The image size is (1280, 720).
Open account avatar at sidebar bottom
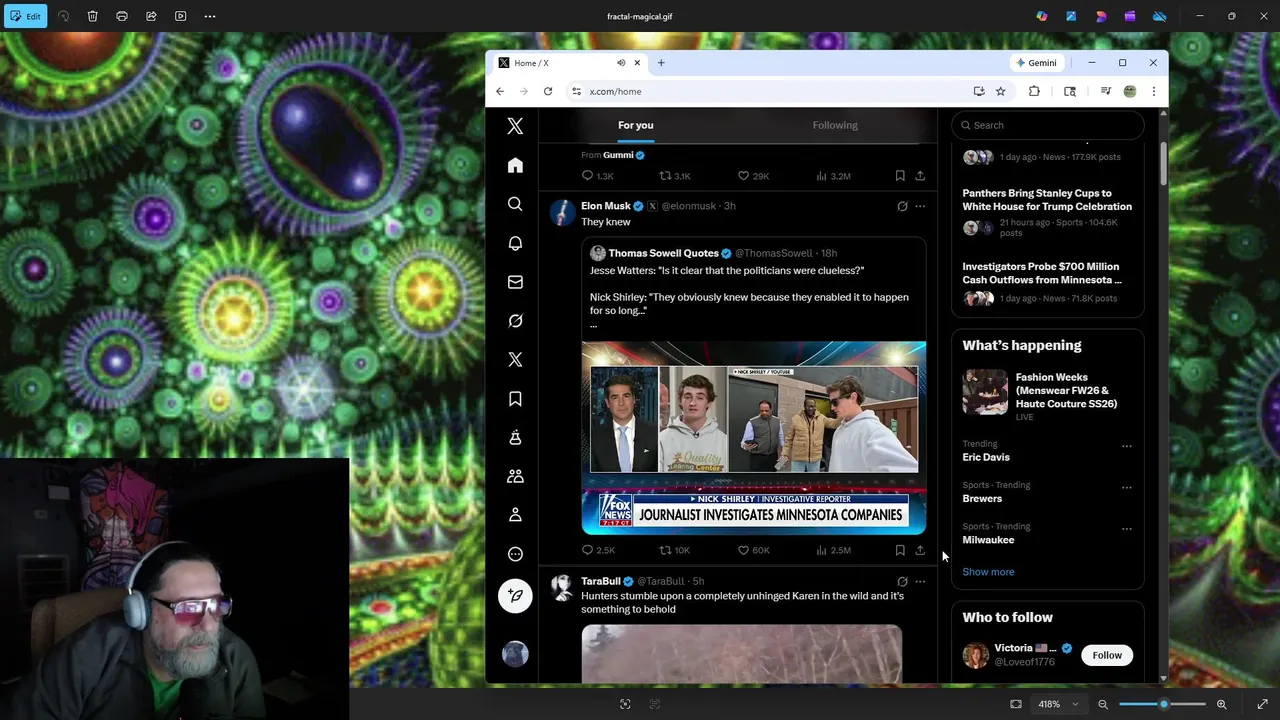click(515, 654)
